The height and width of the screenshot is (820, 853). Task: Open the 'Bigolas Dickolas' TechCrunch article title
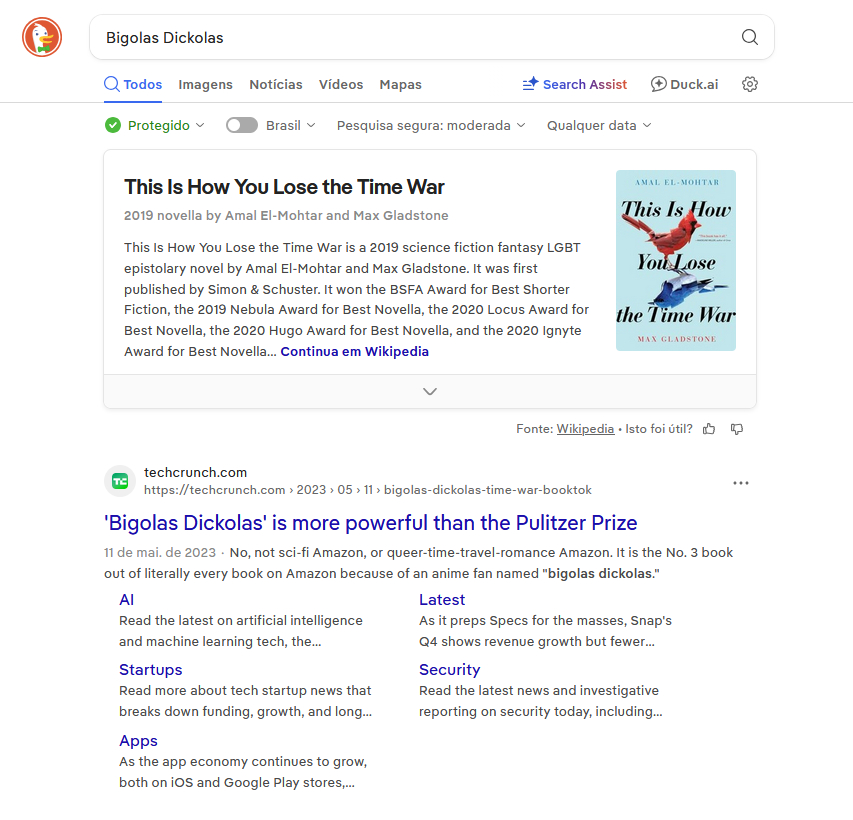[370, 523]
